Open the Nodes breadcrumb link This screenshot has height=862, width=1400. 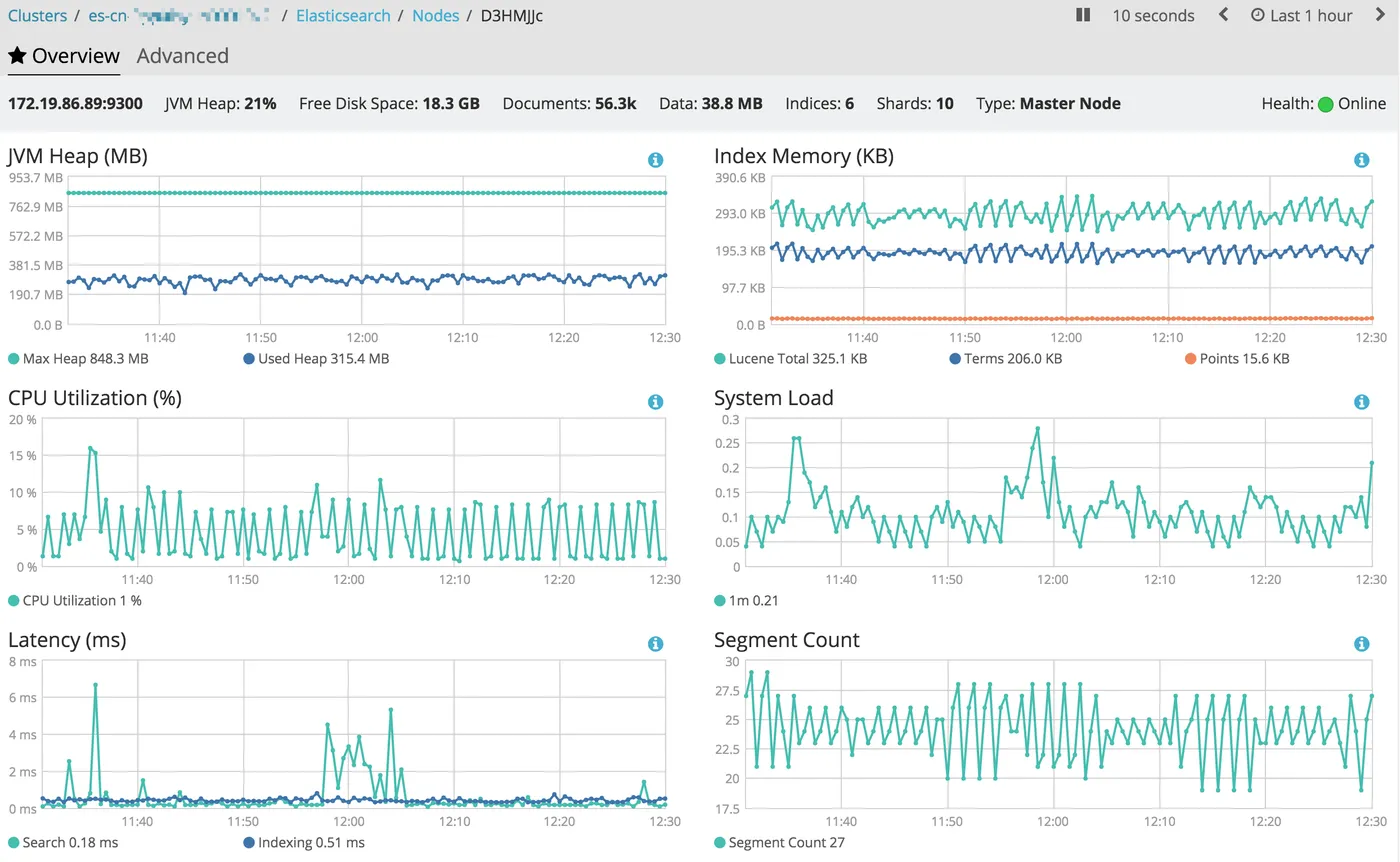pyautogui.click(x=436, y=16)
